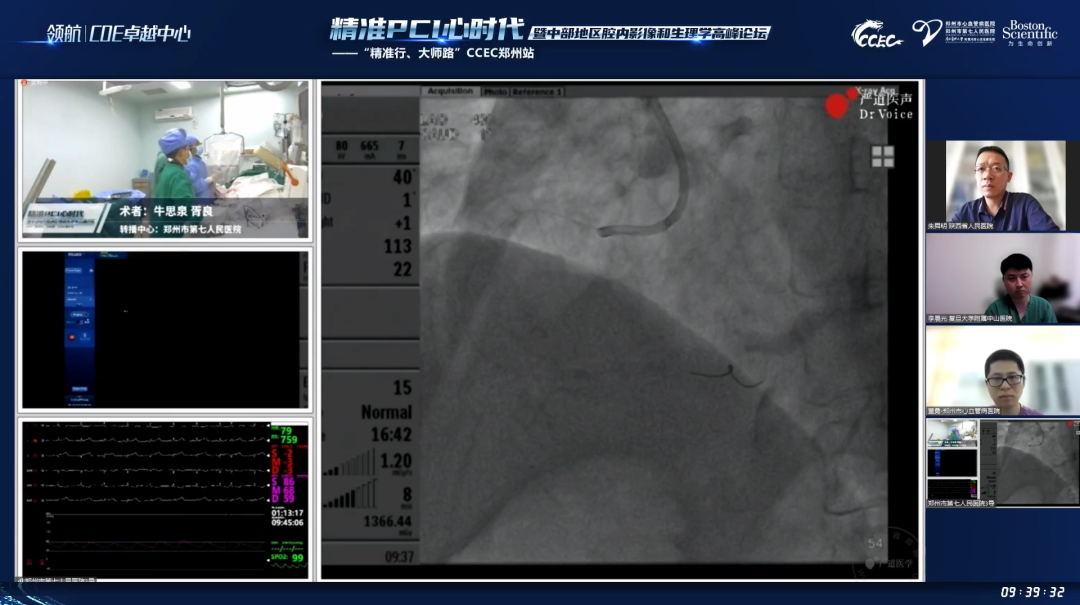This screenshot has width=1080, height=605.
Task: Click the CCEC dragon logo in the header
Action: click(x=876, y=34)
